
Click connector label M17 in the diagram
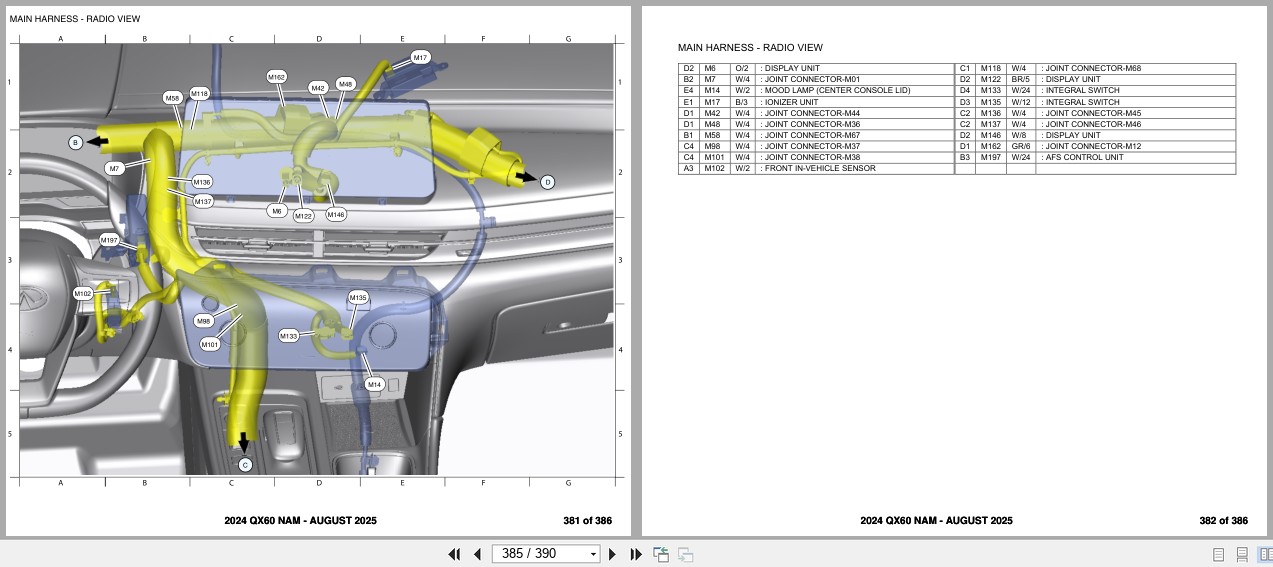[x=420, y=58]
